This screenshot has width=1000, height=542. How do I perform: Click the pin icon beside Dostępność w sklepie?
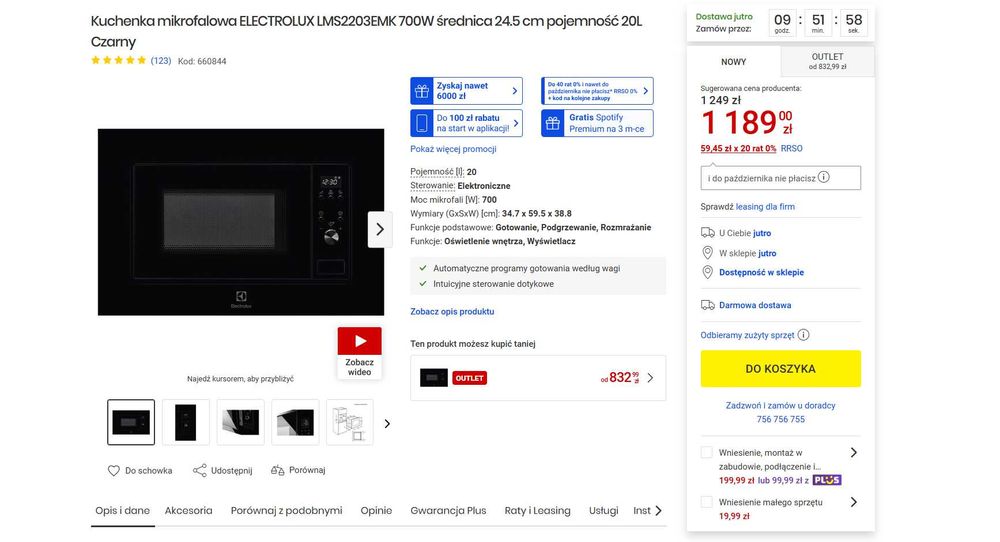(707, 272)
